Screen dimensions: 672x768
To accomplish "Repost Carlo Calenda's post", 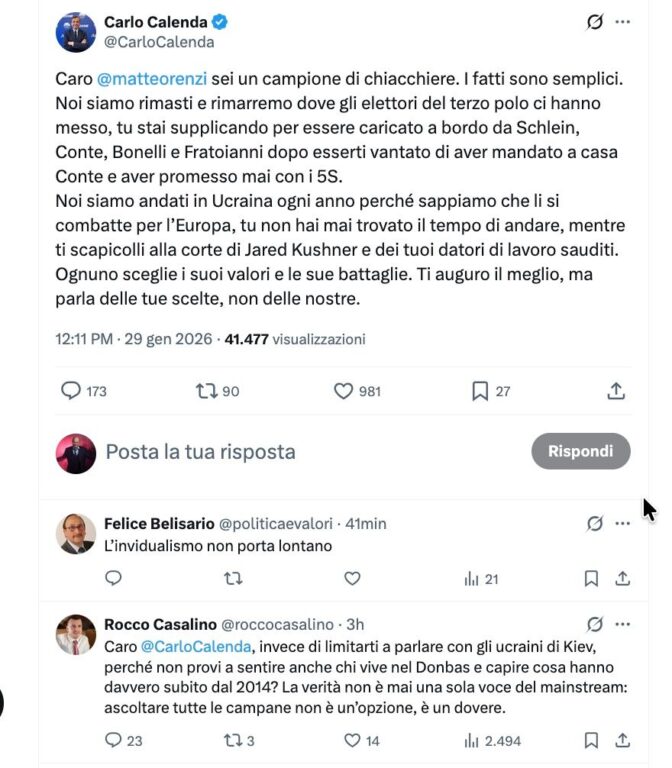I will (207, 391).
